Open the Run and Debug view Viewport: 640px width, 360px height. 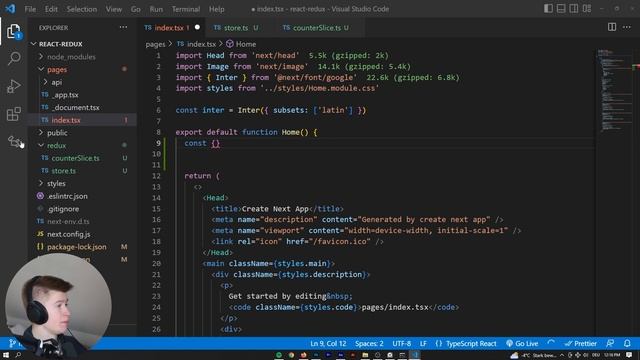click(x=13, y=86)
